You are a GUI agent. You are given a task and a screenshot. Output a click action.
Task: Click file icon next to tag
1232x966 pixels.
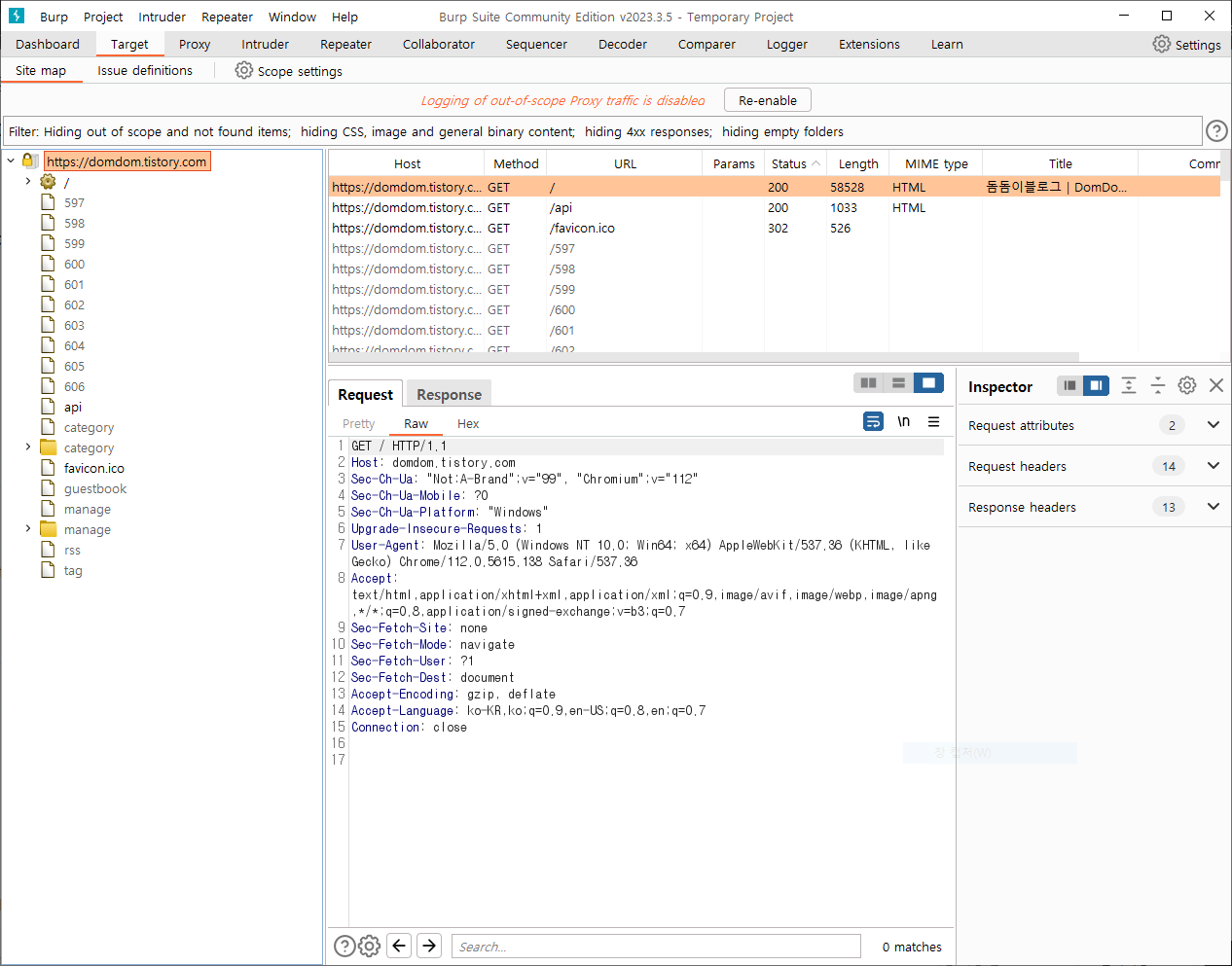48,569
